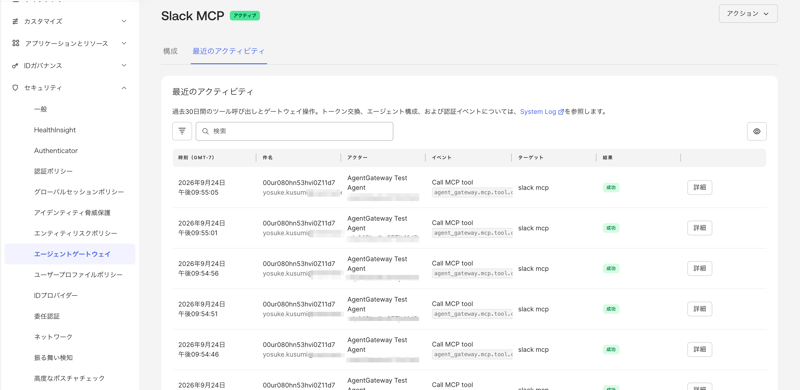Screen dimensions: 800x390
Task: Click the magnifier icon in search box
Action: pyautogui.click(x=206, y=131)
